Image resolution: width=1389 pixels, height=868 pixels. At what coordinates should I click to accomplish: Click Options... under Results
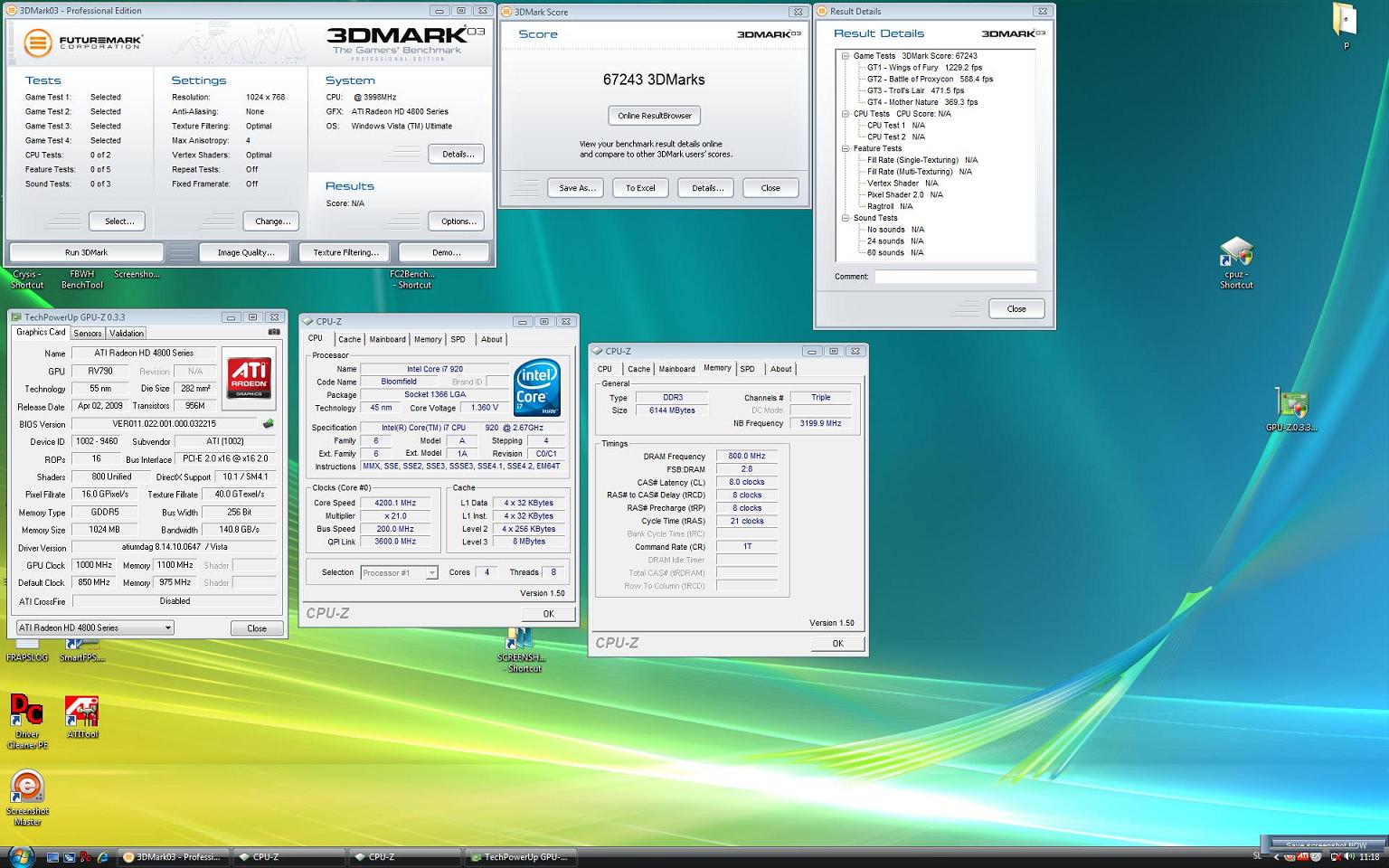[458, 221]
